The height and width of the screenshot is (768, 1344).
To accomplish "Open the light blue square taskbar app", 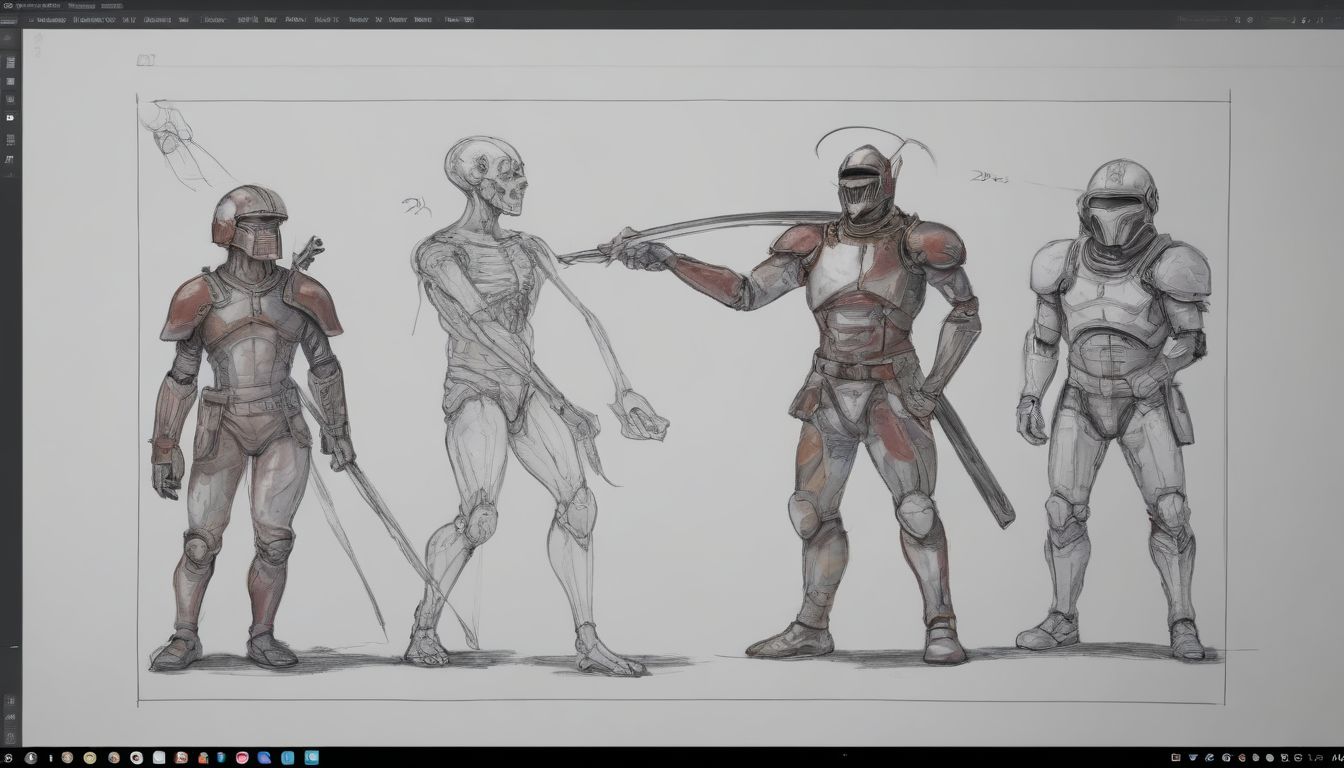I will [x=288, y=758].
